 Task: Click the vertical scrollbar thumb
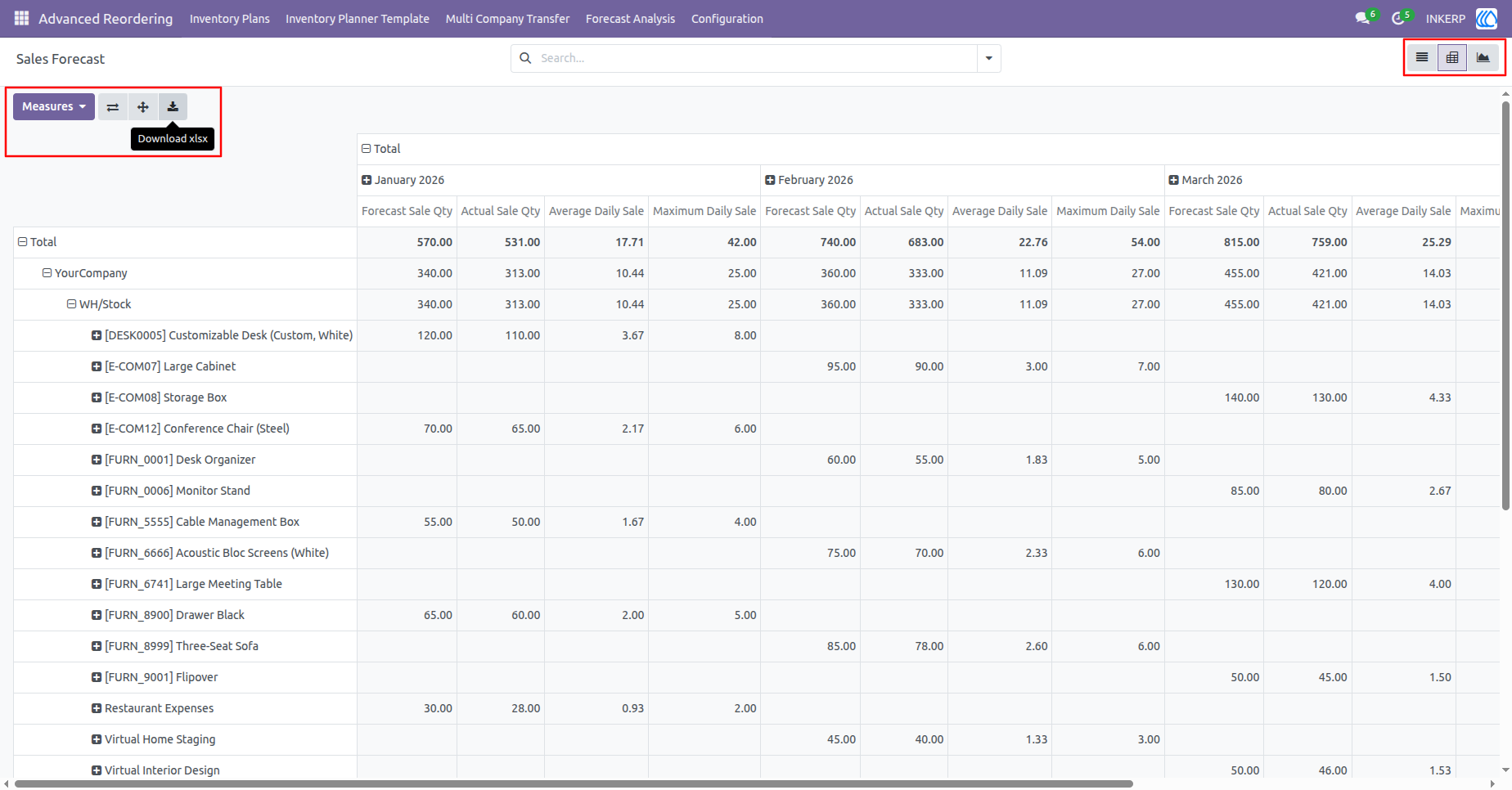[x=1505, y=306]
